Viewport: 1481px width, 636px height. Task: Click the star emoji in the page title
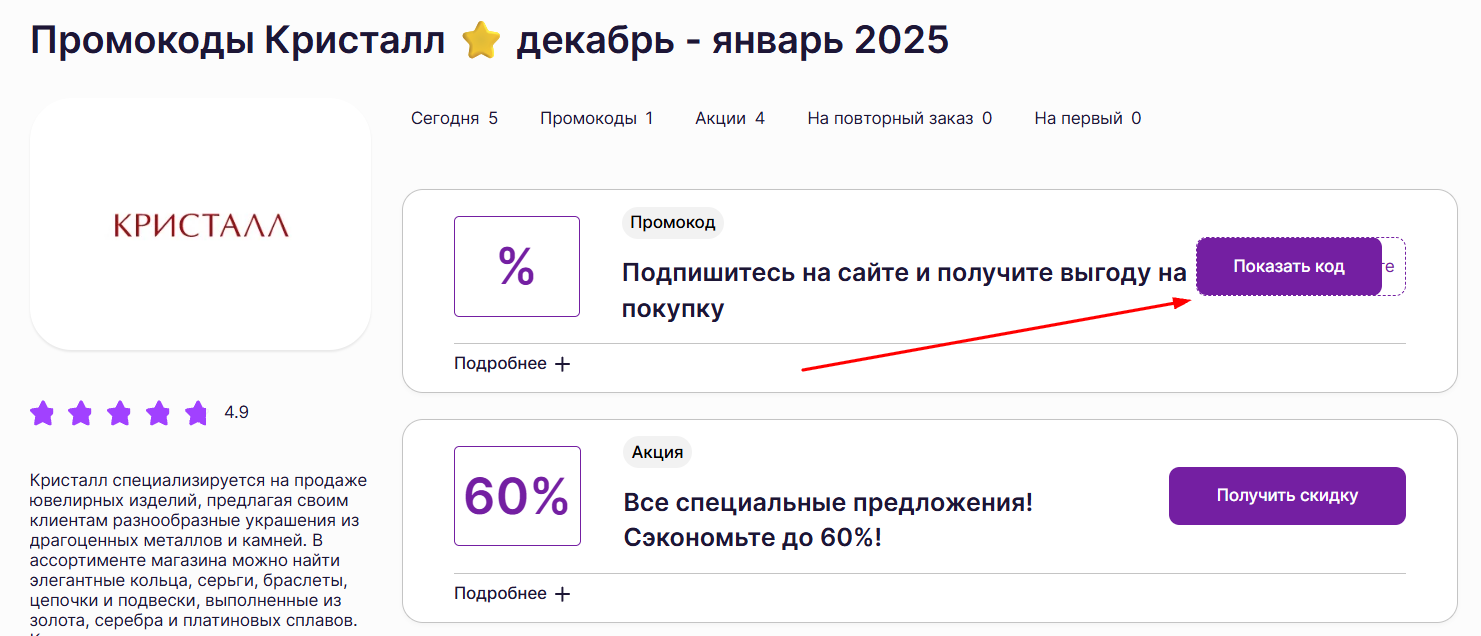click(482, 40)
